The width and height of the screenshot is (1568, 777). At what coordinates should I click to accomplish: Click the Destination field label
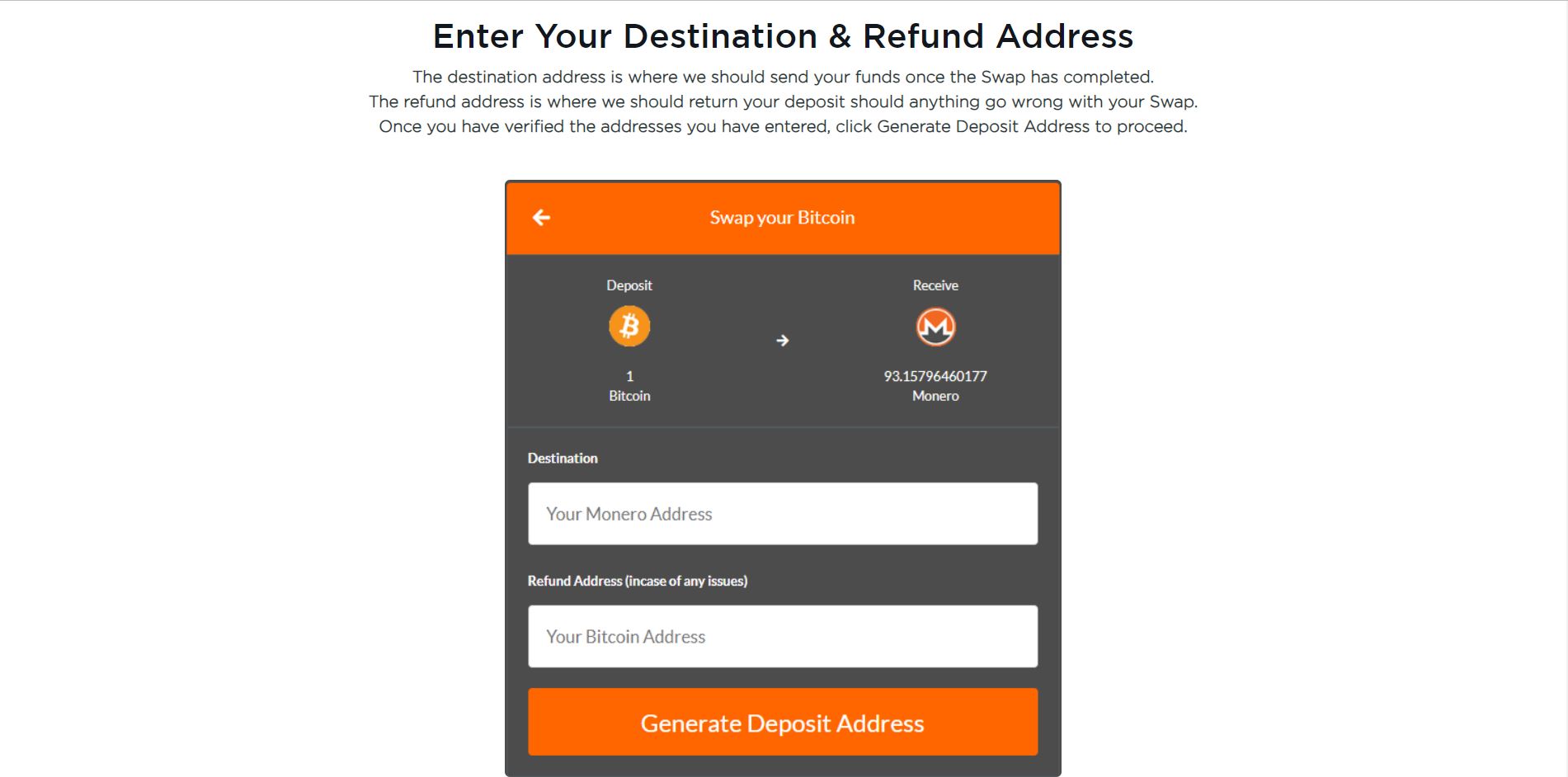(563, 459)
